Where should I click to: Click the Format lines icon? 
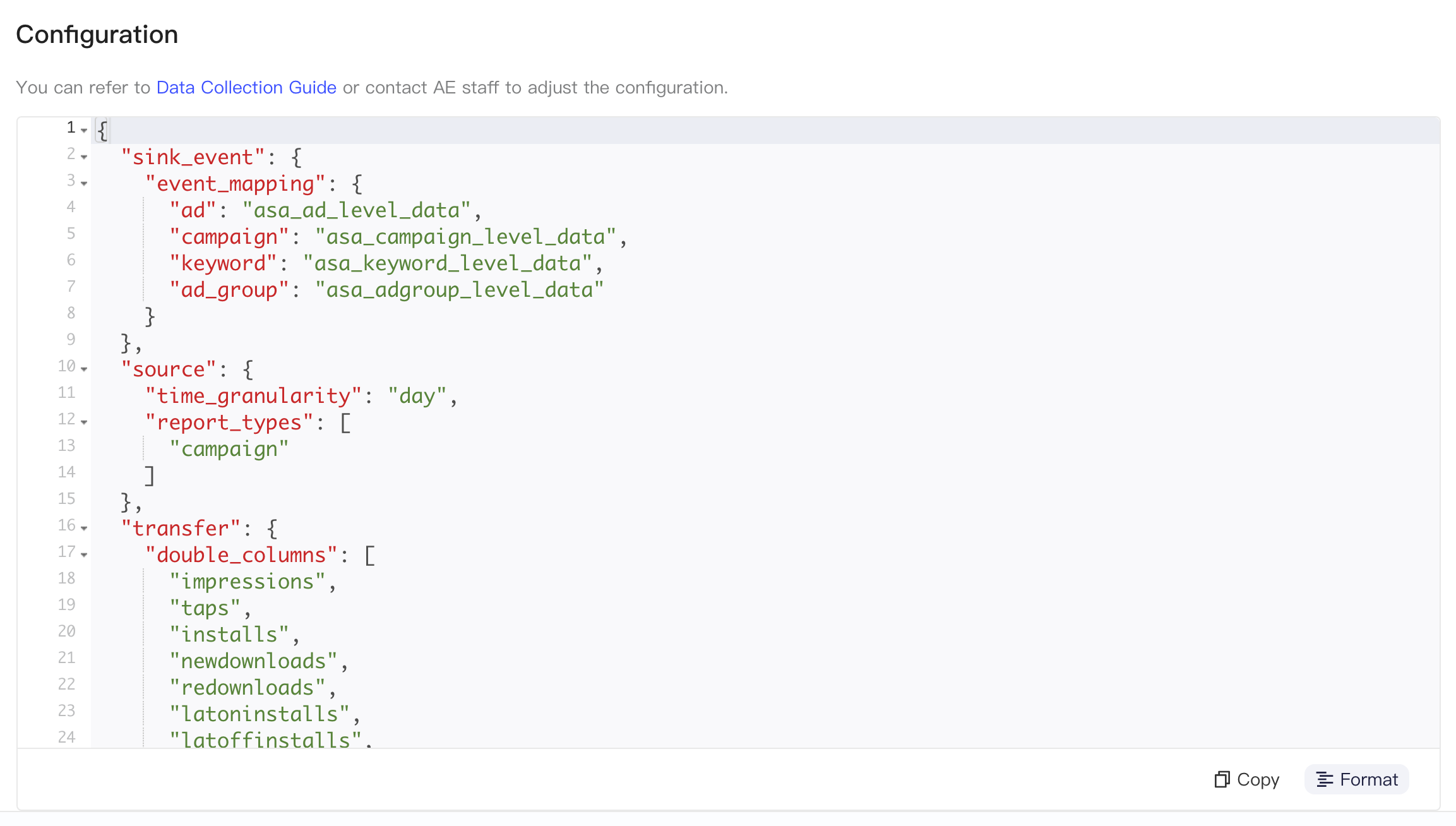pos(1325,779)
